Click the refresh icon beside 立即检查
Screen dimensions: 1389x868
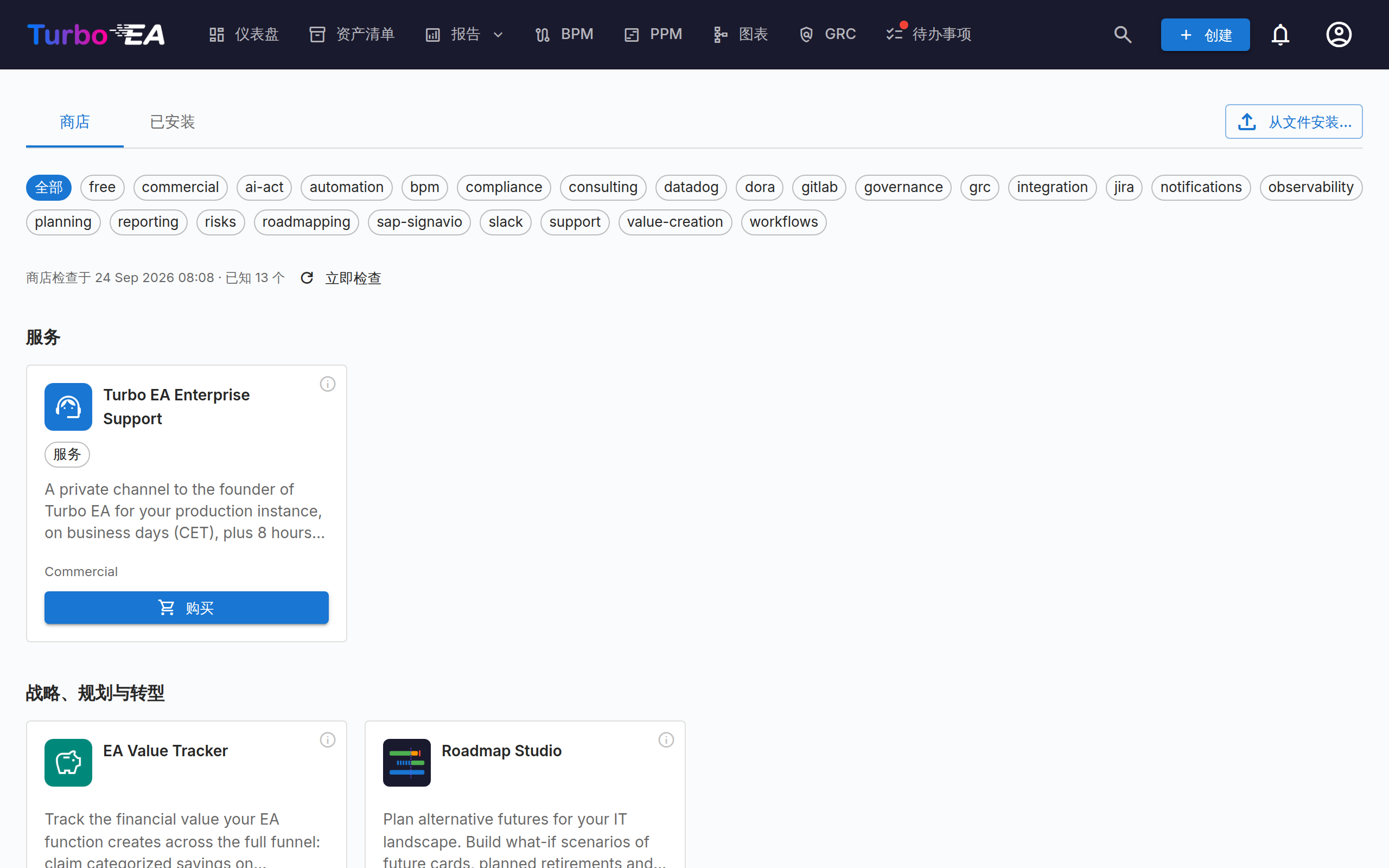point(307,278)
